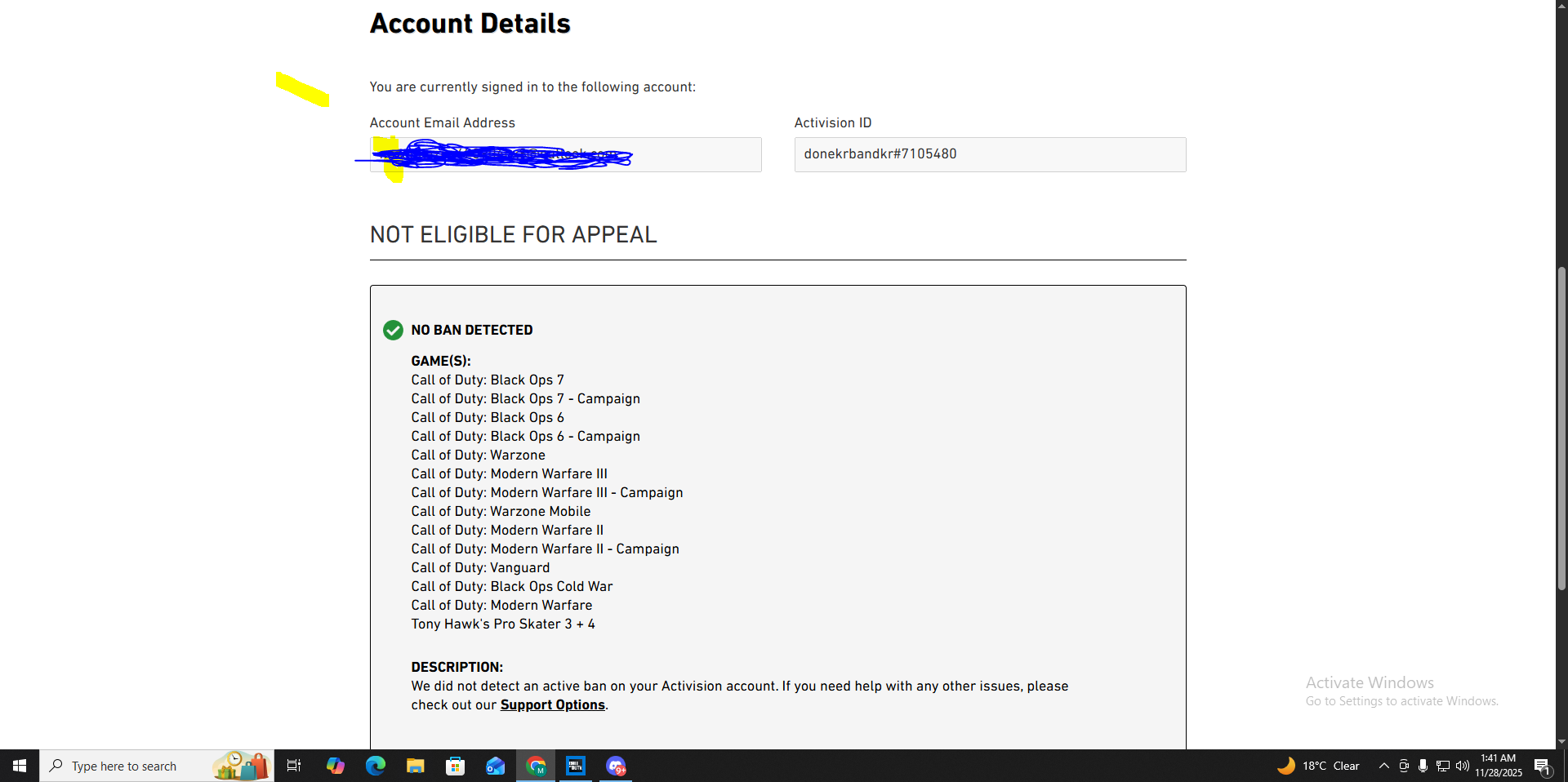Click the DESCRIPTION: label
This screenshot has width=1568, height=782.
457,667
